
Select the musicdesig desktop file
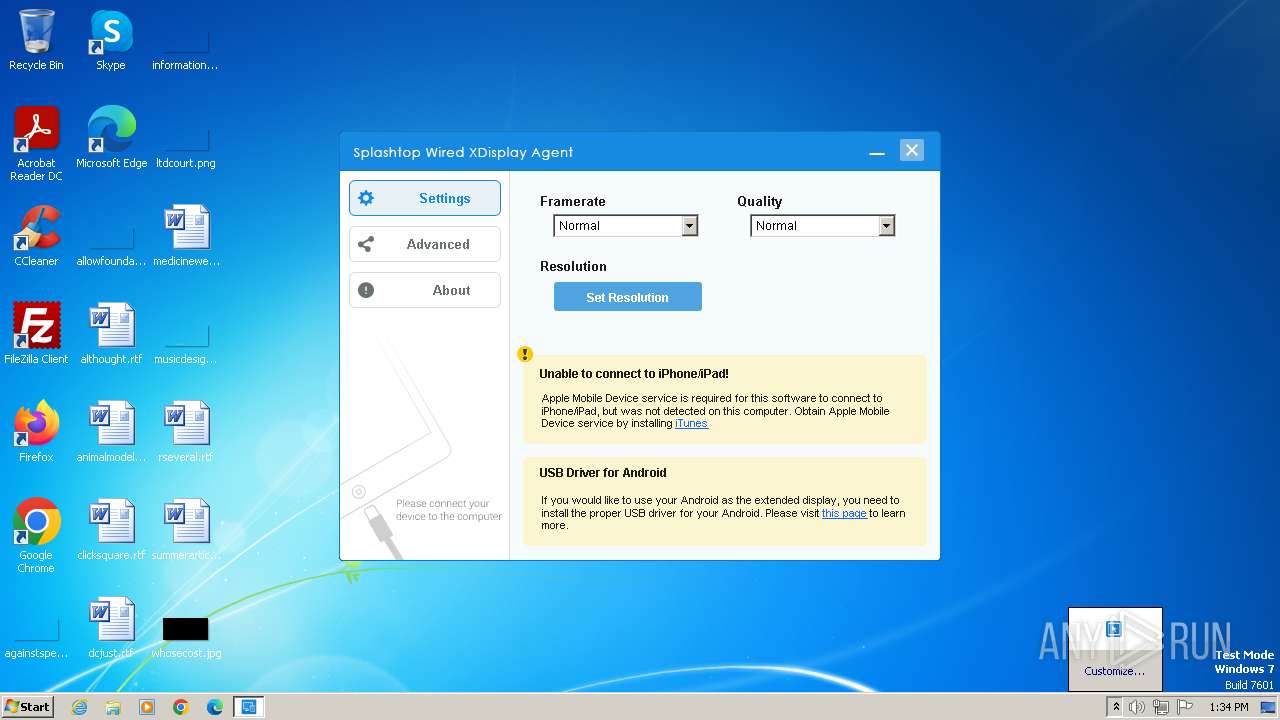coord(186,344)
